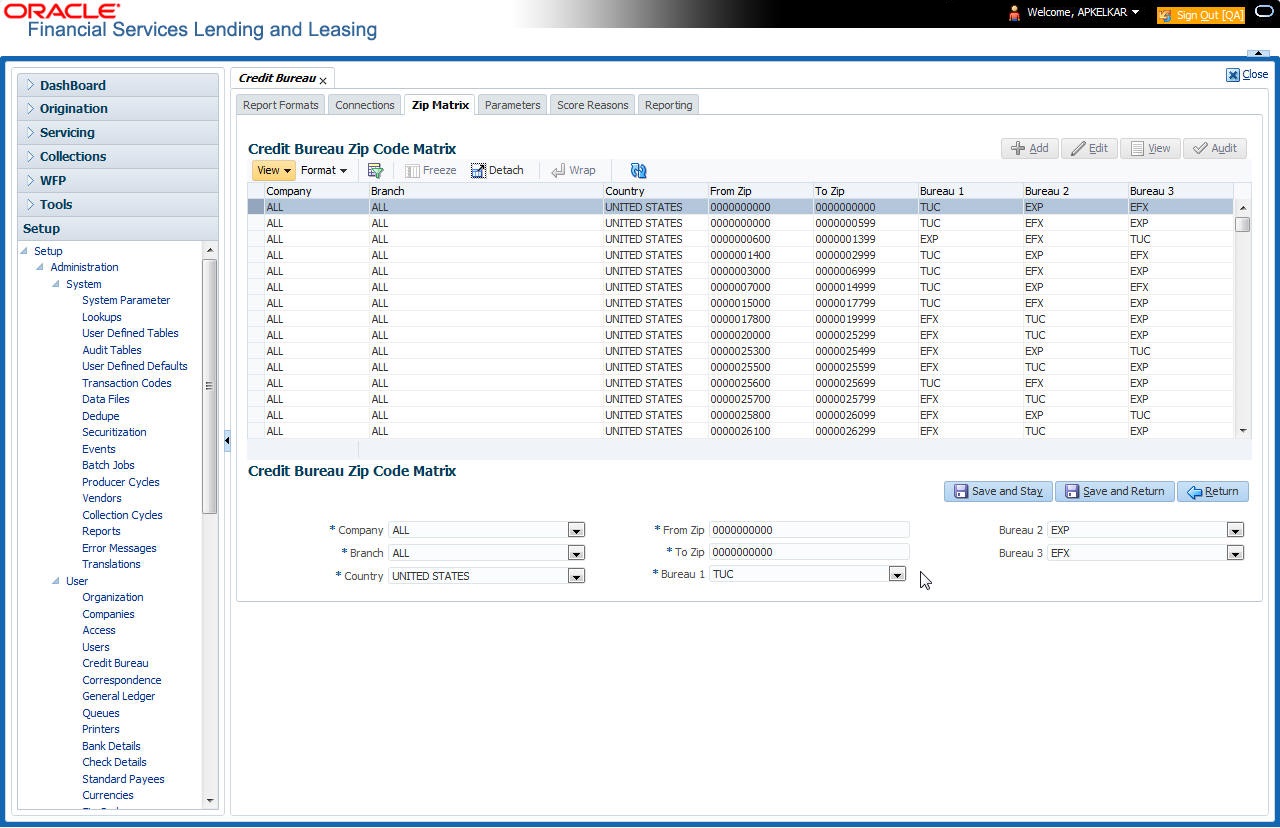Viewport: 1280px width, 828px height.
Task: Open the Company dropdown
Action: point(576,530)
